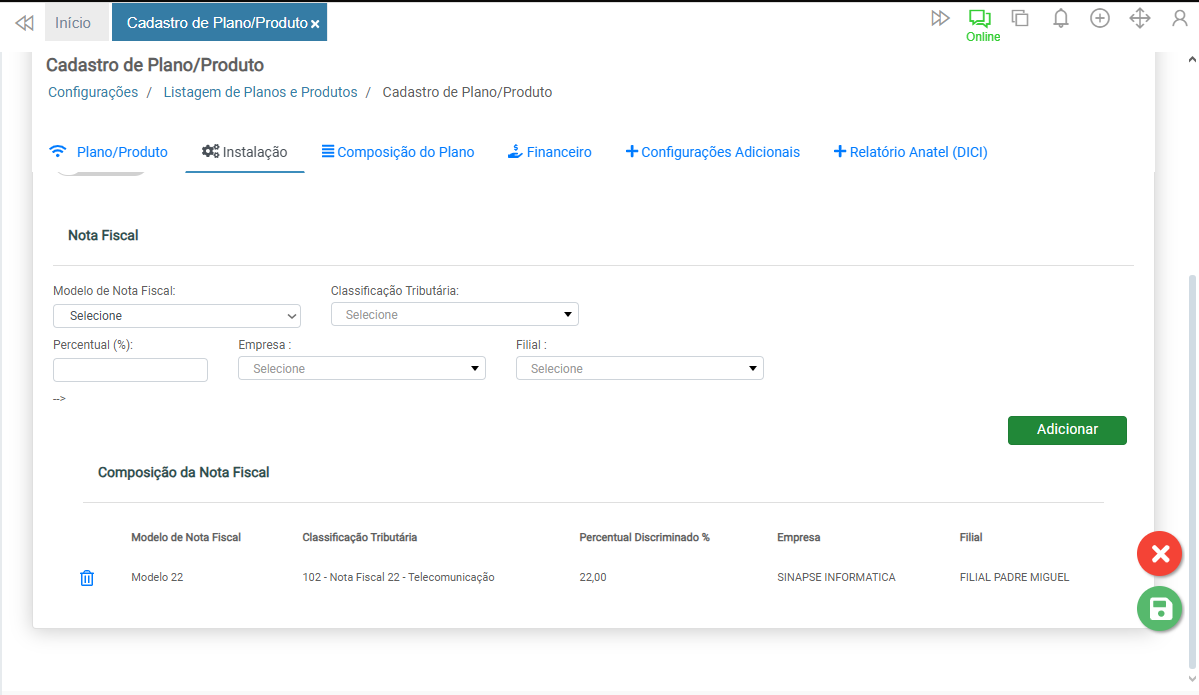Expand the Classificação Tributária dropdown
The width and height of the screenshot is (1199, 695).
click(x=454, y=315)
